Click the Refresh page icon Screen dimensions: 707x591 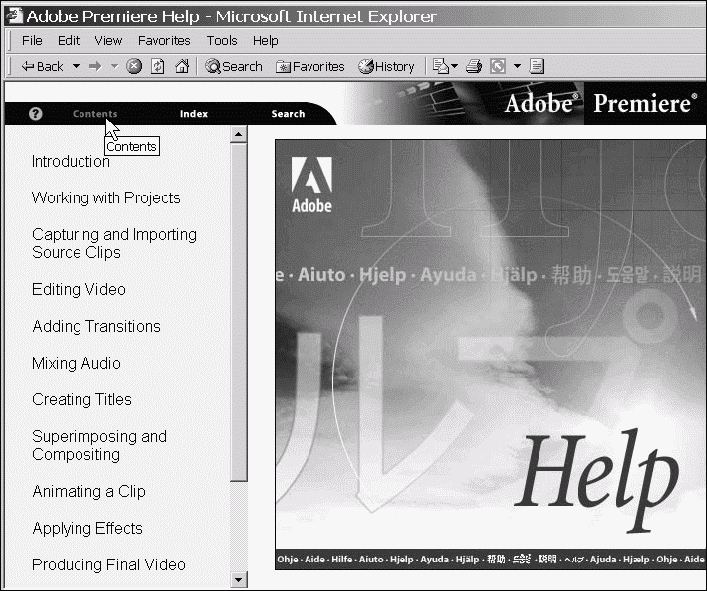pos(158,67)
